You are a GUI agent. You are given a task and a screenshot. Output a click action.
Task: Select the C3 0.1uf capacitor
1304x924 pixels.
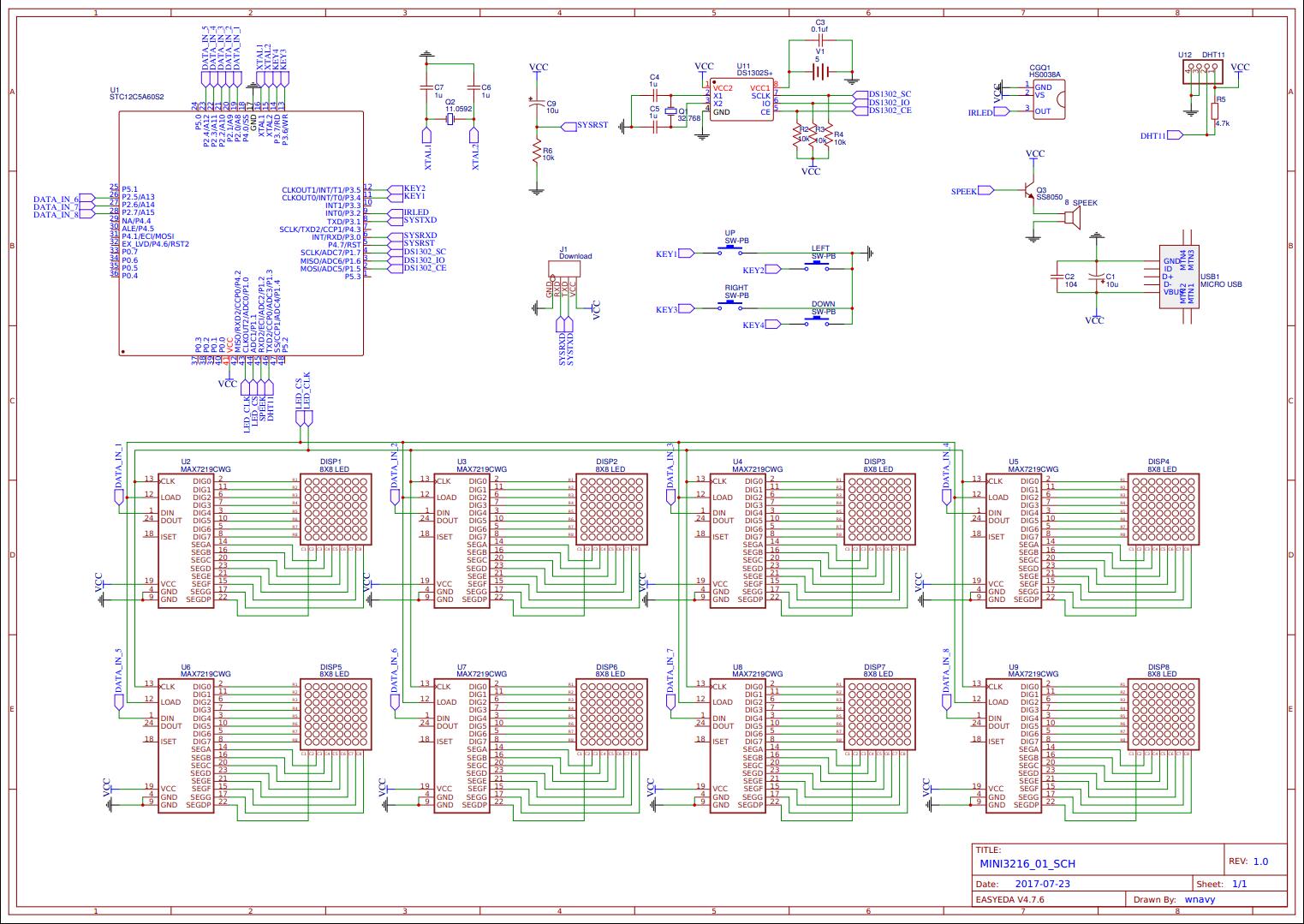click(820, 39)
